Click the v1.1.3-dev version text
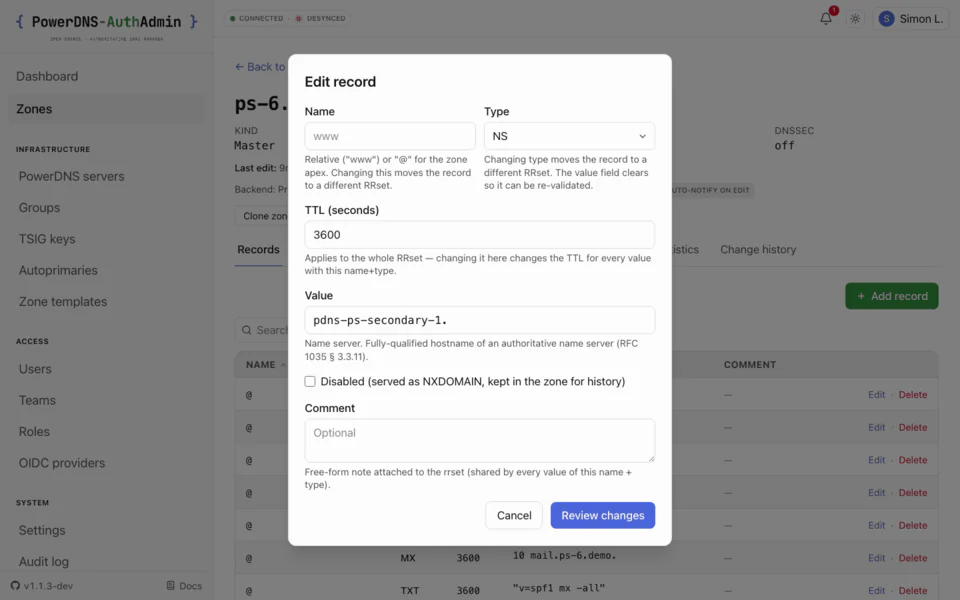960x600 pixels. 48,585
